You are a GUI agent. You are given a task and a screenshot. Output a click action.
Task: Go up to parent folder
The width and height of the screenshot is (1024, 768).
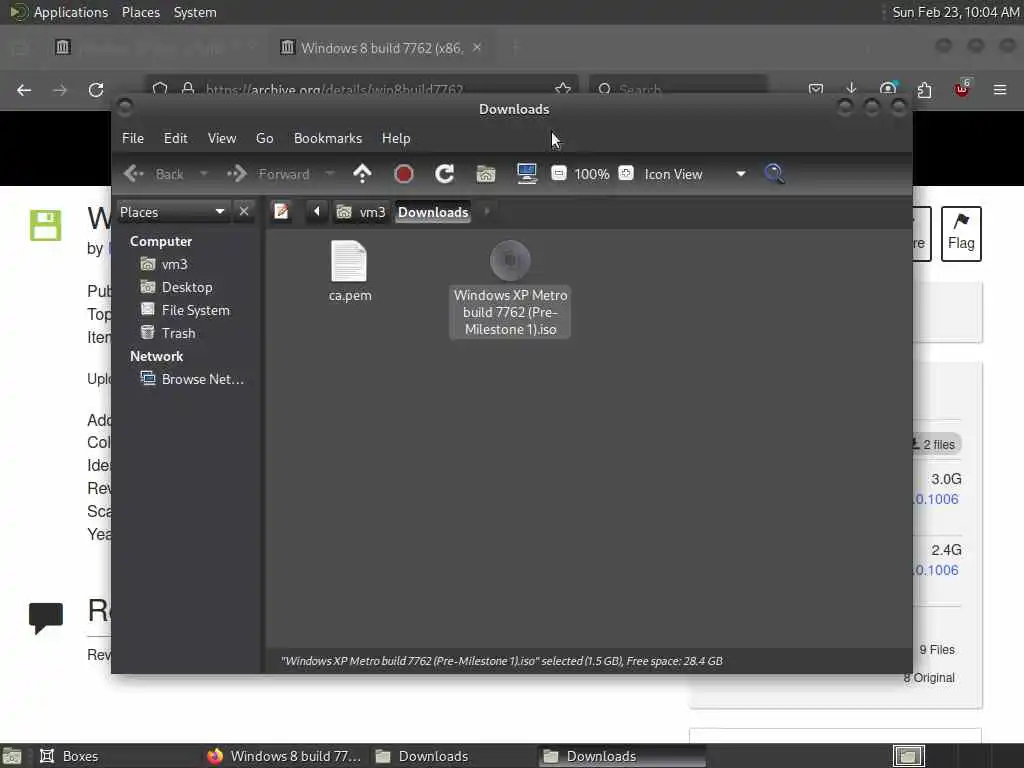point(362,174)
